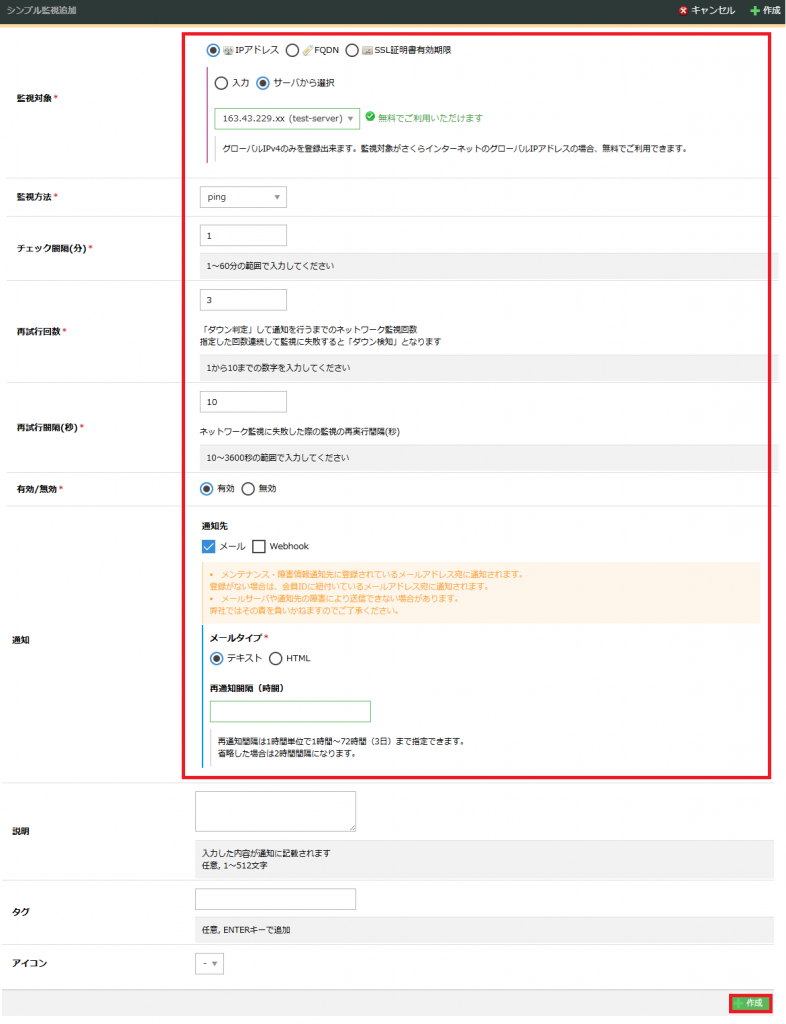
Task: Set monitoring to 無効
Action: [x=248, y=489]
